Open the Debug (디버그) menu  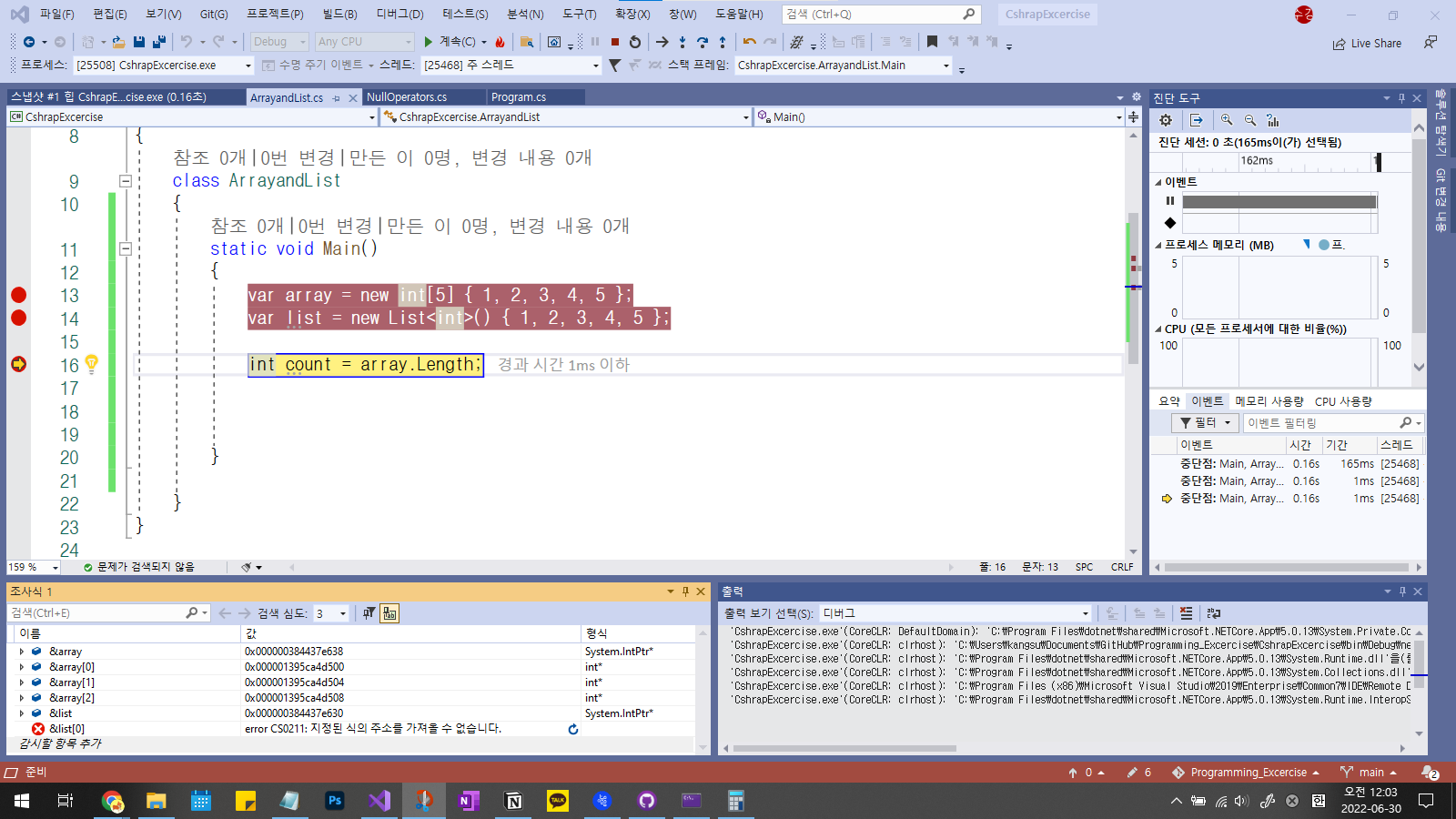tap(399, 15)
